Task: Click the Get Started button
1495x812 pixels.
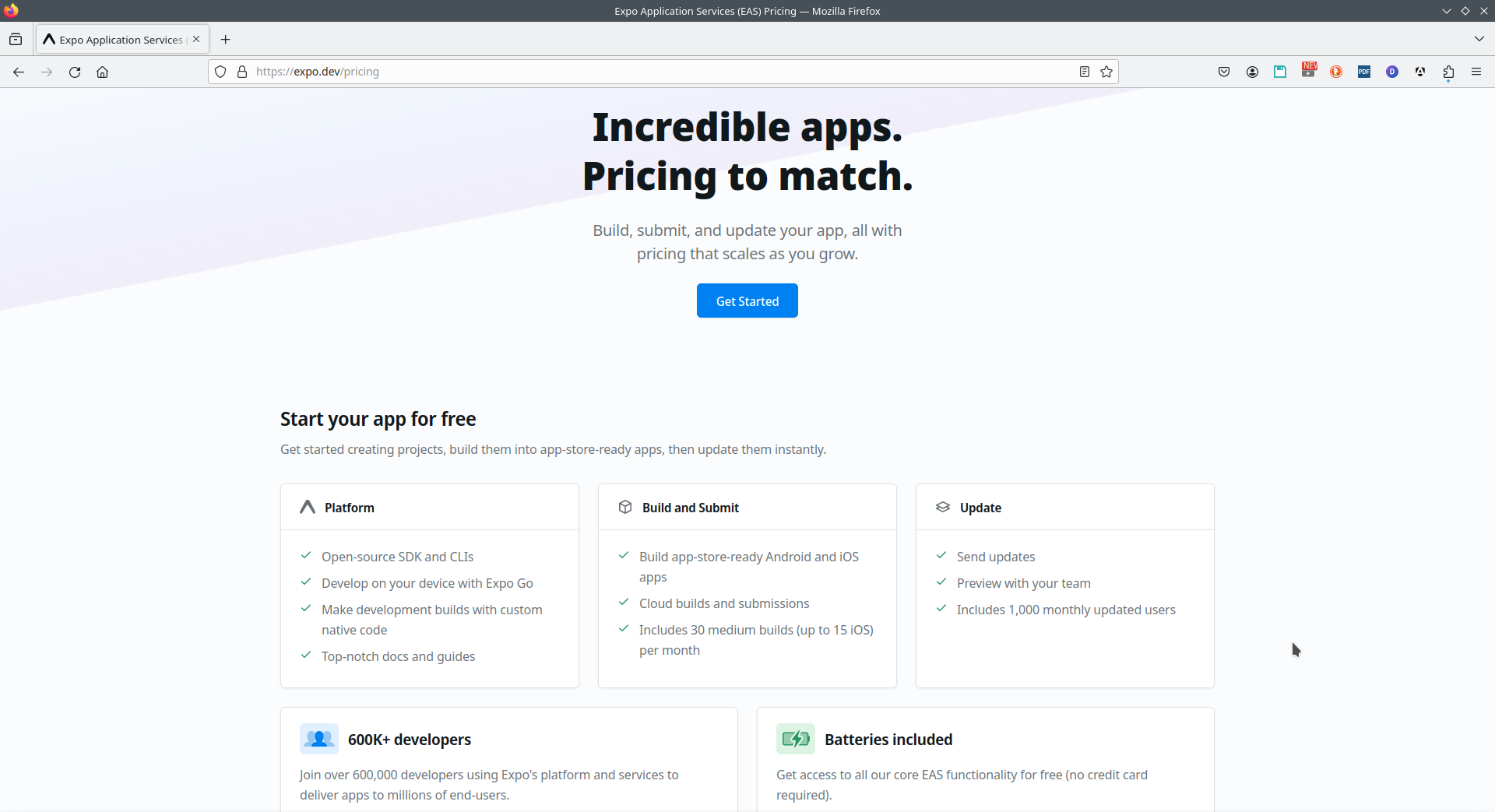Action: [747, 301]
